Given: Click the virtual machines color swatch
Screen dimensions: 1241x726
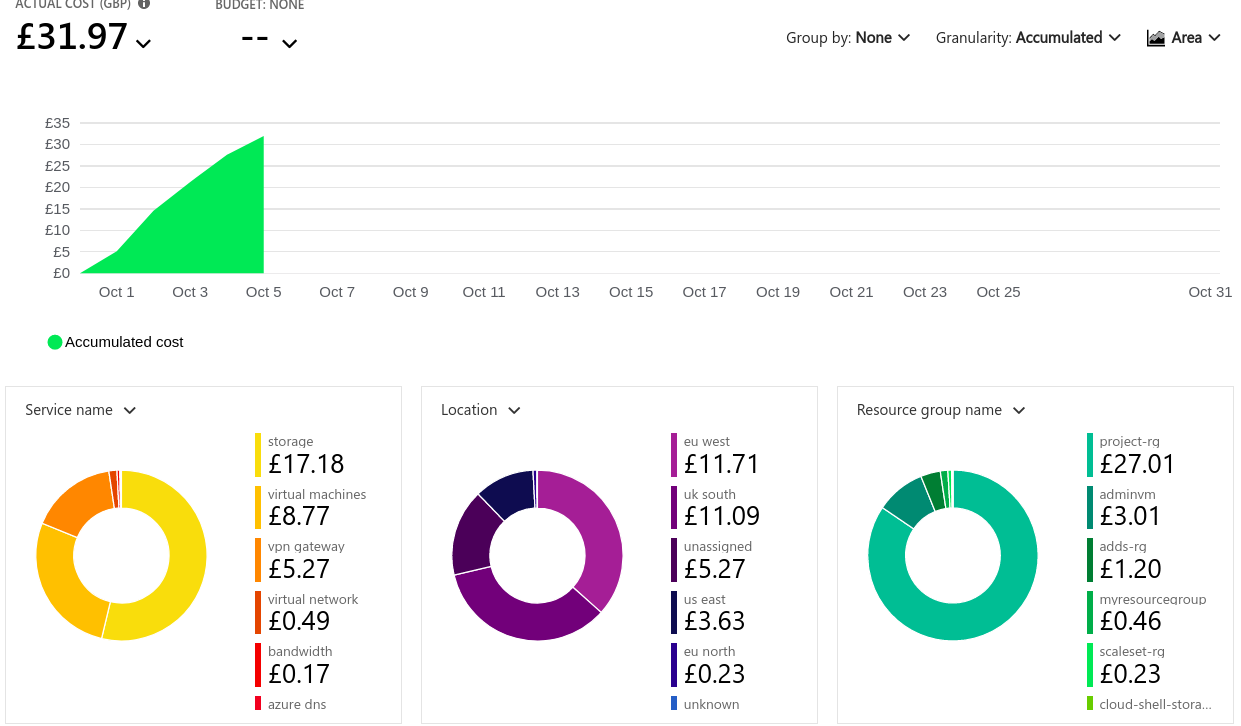Looking at the screenshot, I should 258,507.
